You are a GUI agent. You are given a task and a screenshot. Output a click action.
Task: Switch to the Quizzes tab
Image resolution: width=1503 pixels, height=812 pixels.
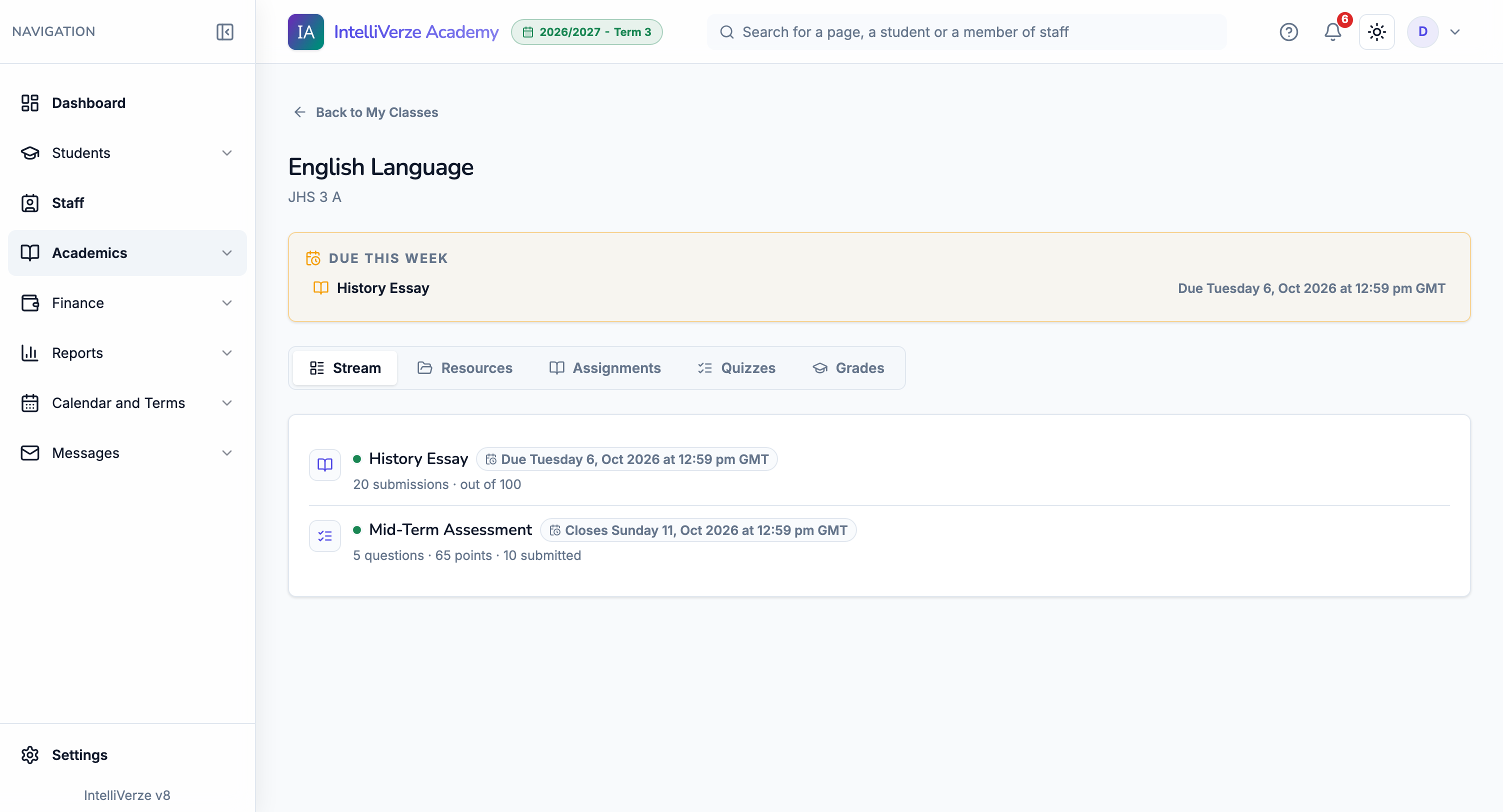pyautogui.click(x=736, y=368)
